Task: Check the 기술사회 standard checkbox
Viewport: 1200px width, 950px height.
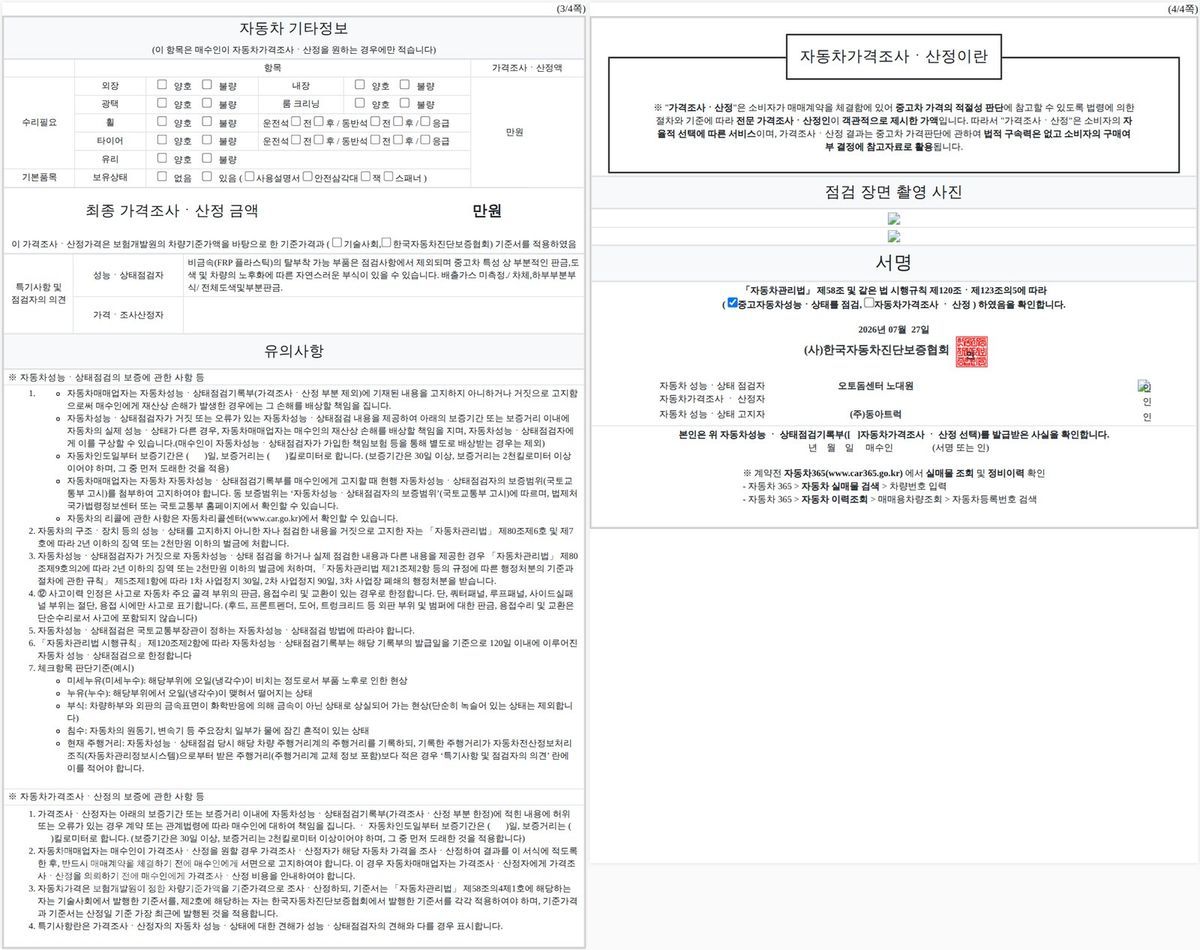Action: [x=337, y=242]
